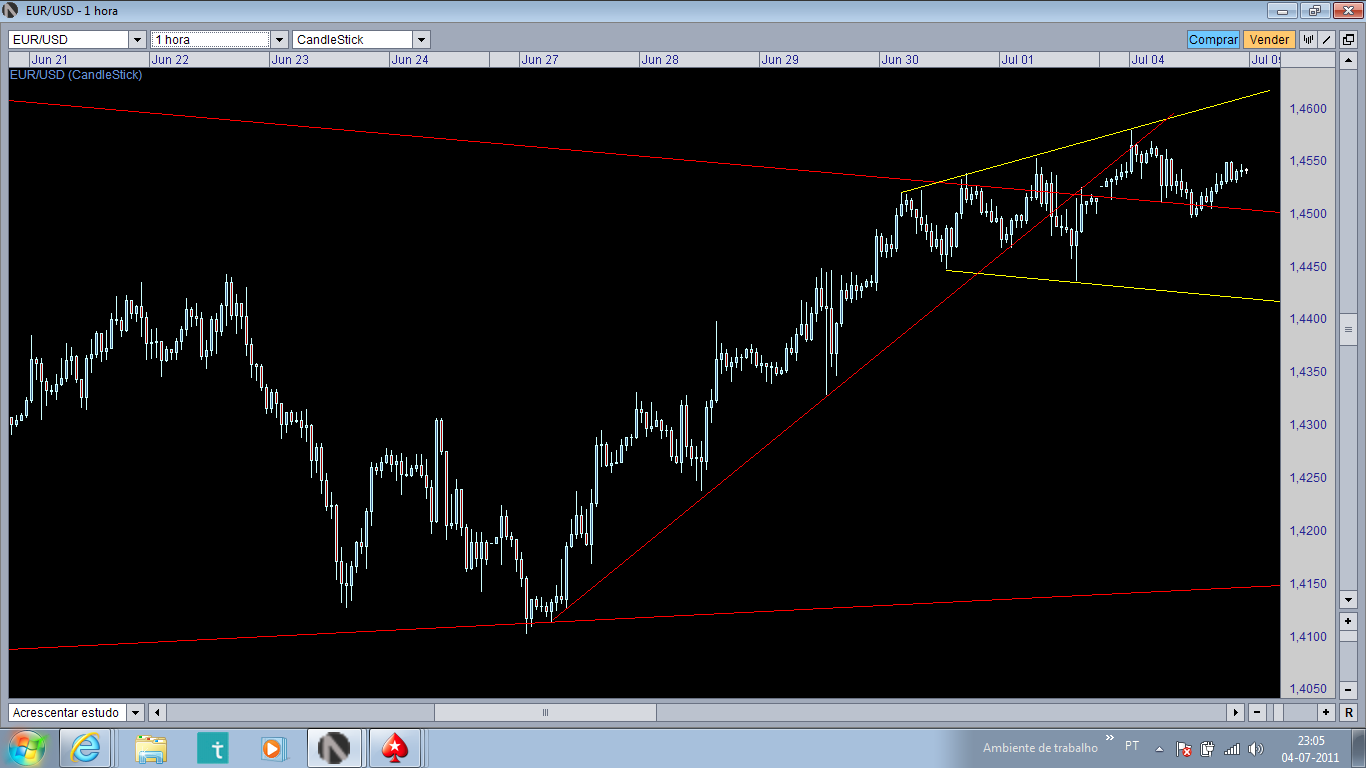Click the vertical zoom plus button
Screen dimensions: 1366x768
(x=1348, y=621)
